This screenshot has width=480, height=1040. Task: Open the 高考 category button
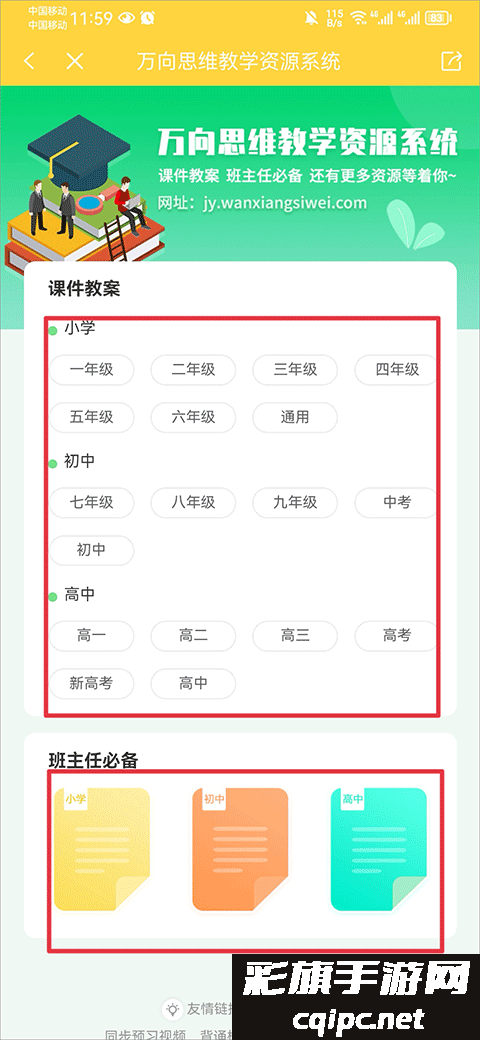(x=396, y=636)
